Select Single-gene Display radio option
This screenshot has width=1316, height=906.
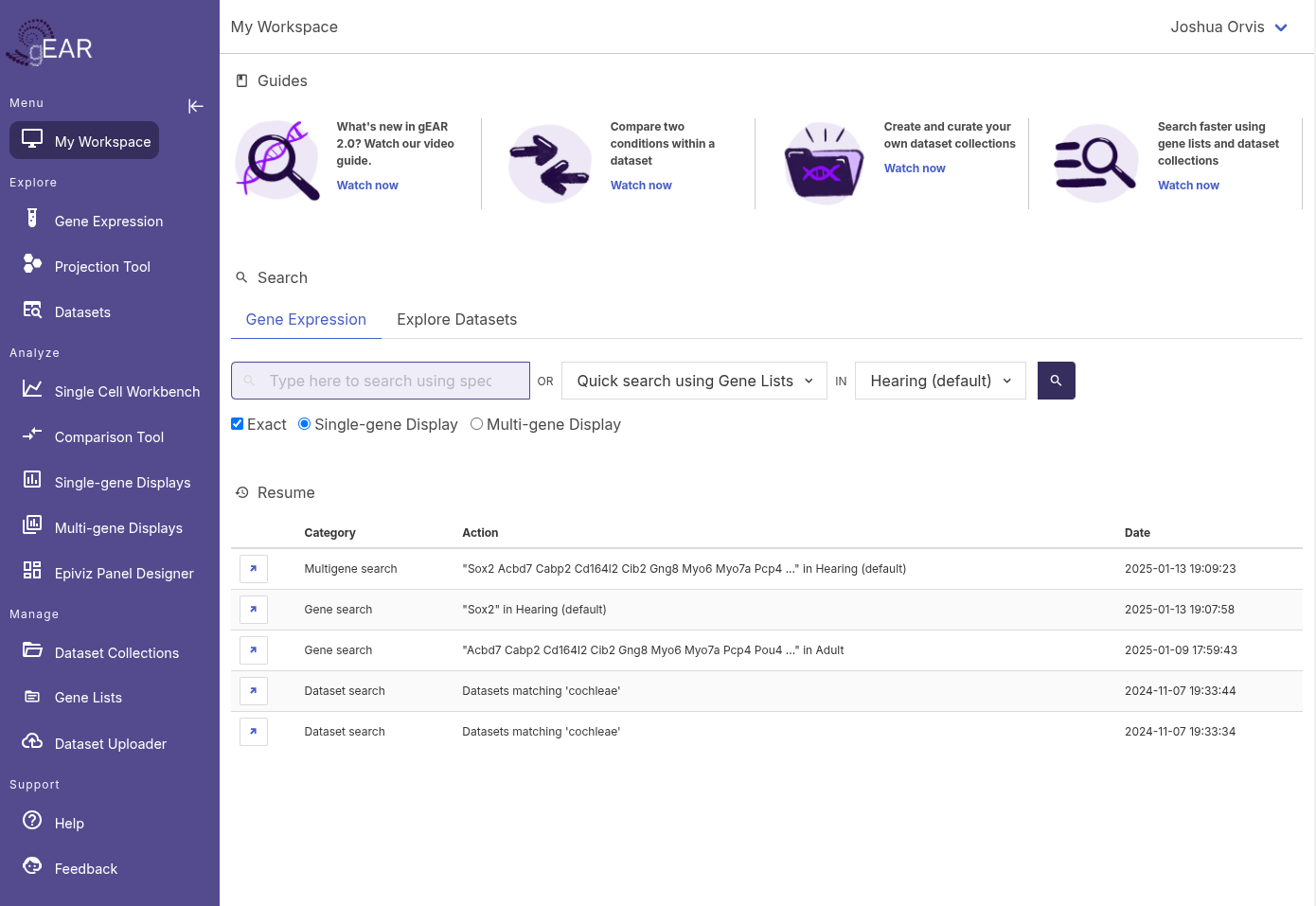304,424
